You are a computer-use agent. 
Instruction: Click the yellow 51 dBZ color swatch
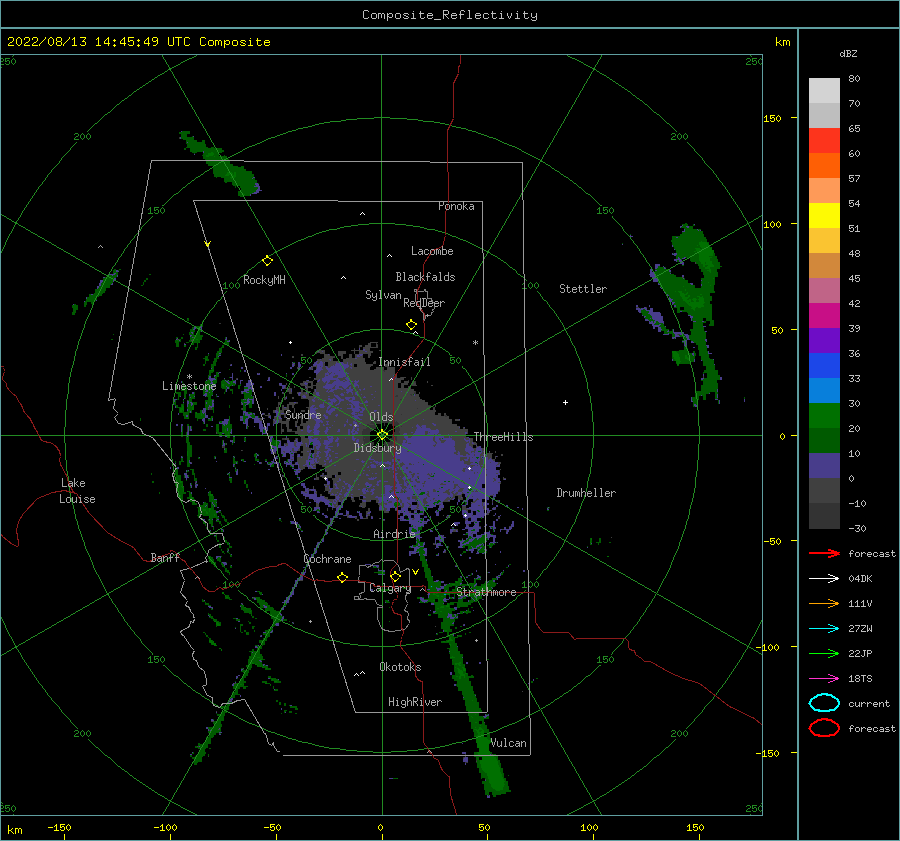[824, 215]
